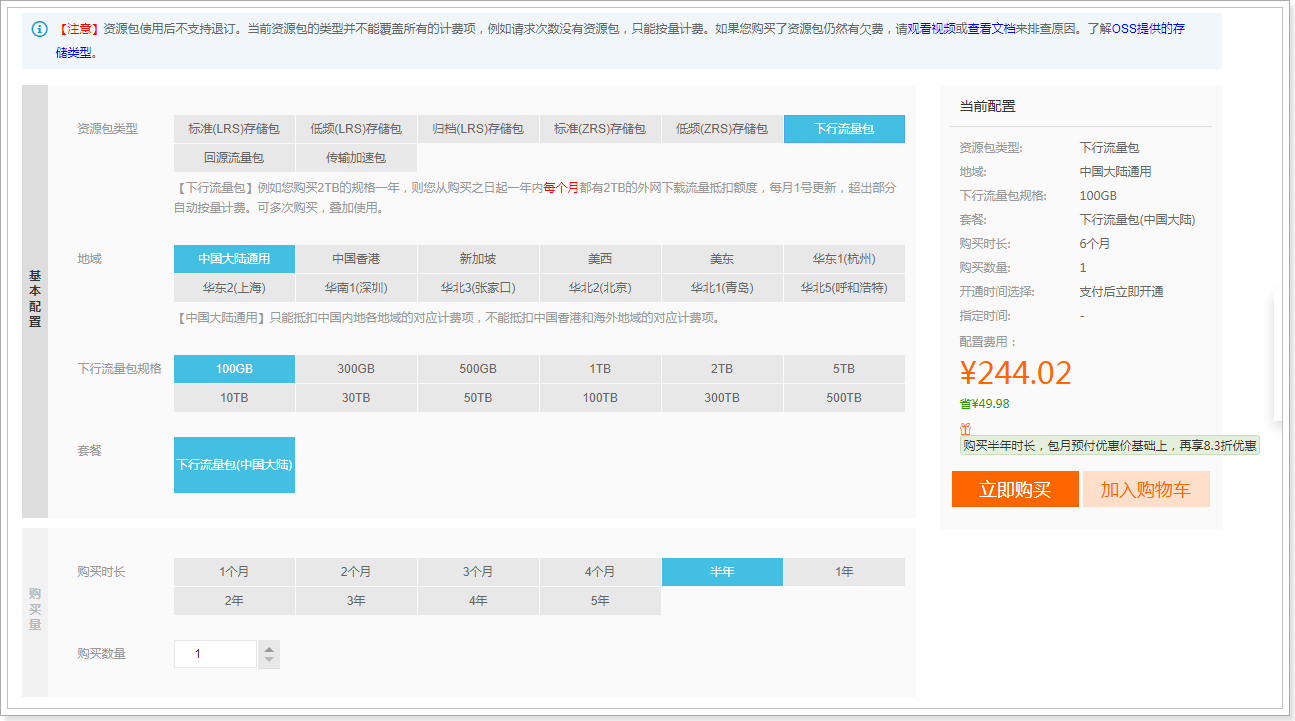The width and height of the screenshot is (1295, 721).
Task: Pick the 500GB traffic package size
Action: click(x=478, y=369)
